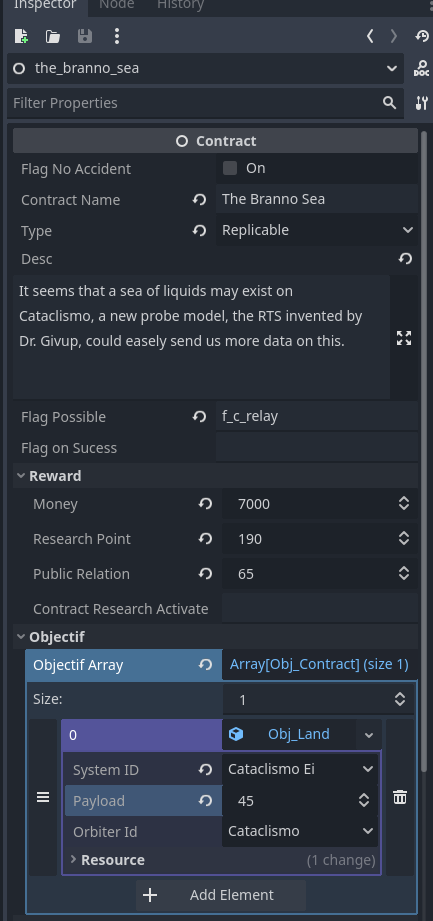Click the new resource icon
The width and height of the screenshot is (433, 921).
(x=21, y=36)
